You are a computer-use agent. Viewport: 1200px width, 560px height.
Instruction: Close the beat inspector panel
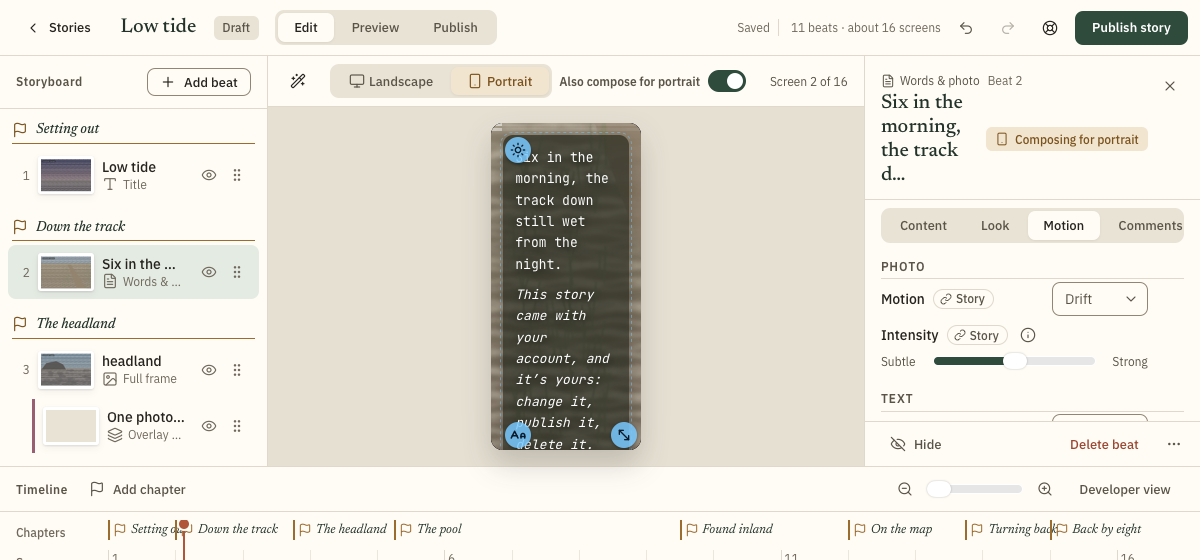point(1170,86)
